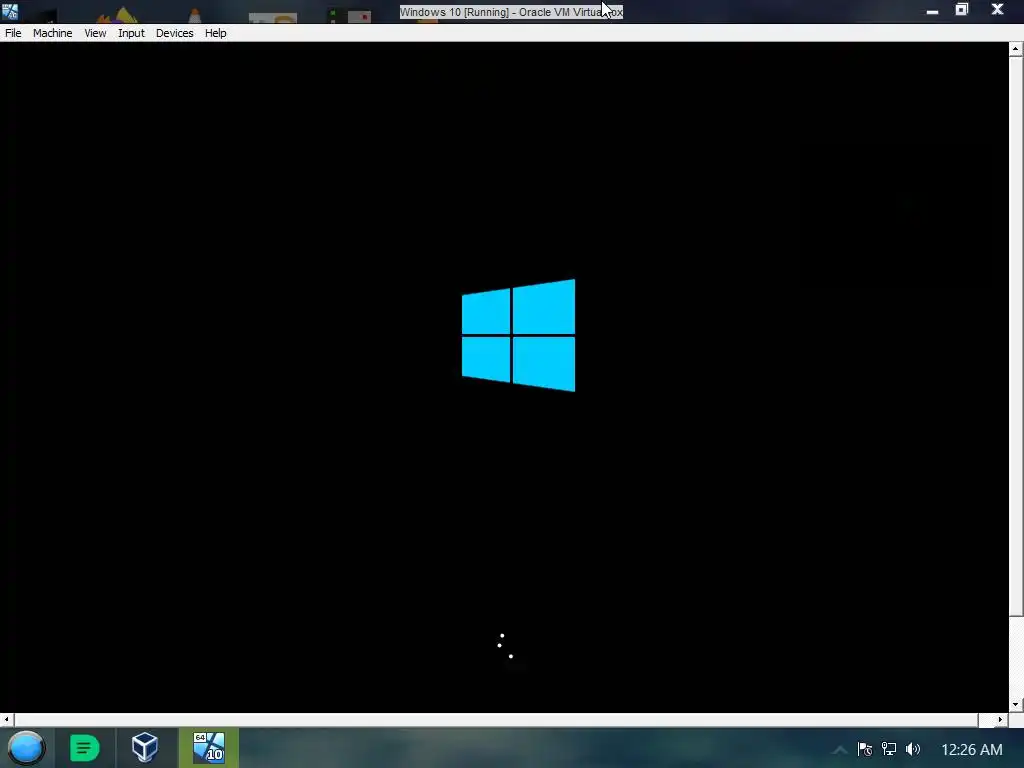Open the clock showing 12:26 AM
Viewport: 1024px width, 768px height.
(972, 750)
